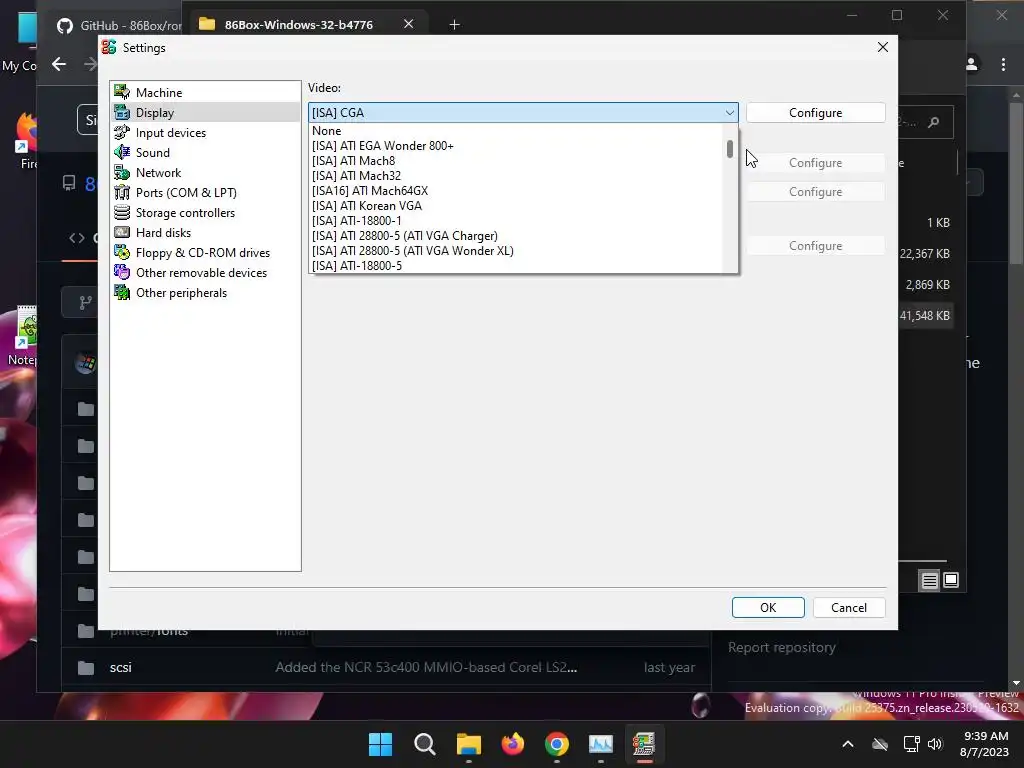Choose [ISA] ATI EGA Wonder 800+
The height and width of the screenshot is (768, 1024).
pyautogui.click(x=516, y=146)
